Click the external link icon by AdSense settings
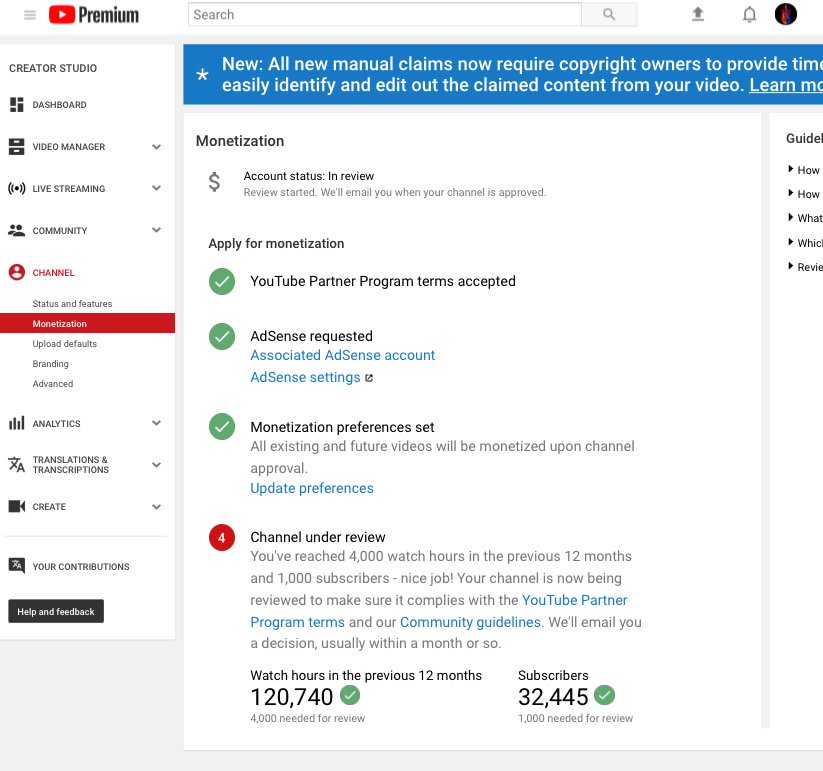823x771 pixels. tap(369, 378)
